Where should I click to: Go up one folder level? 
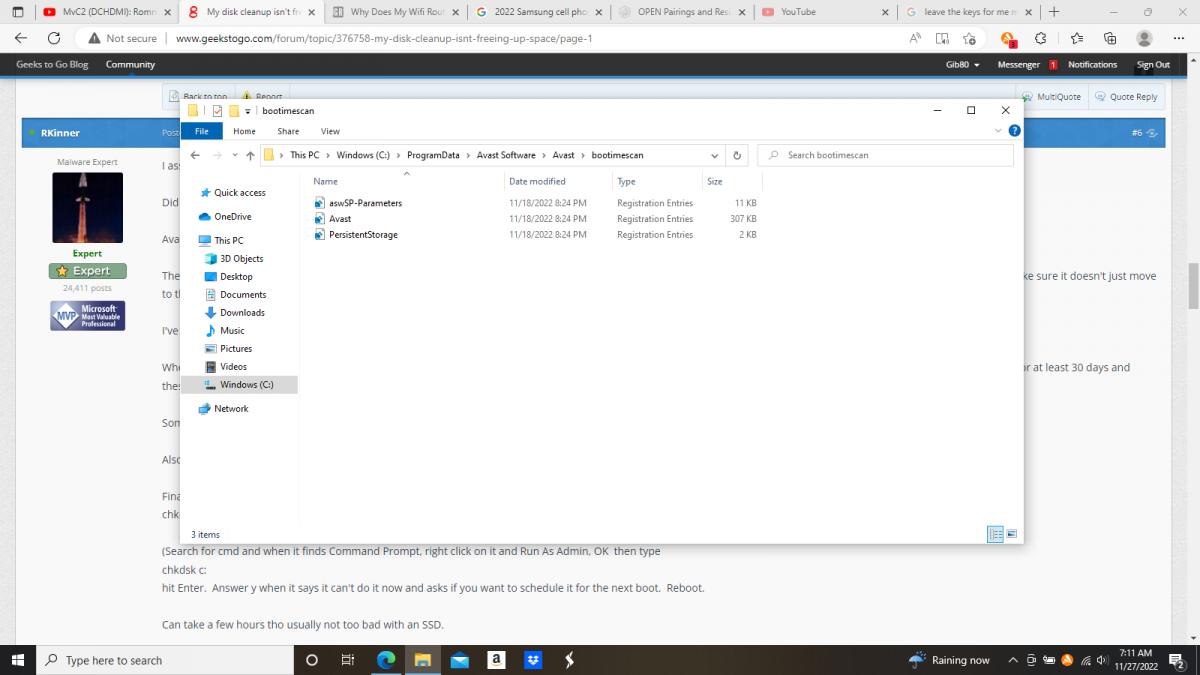(x=250, y=155)
